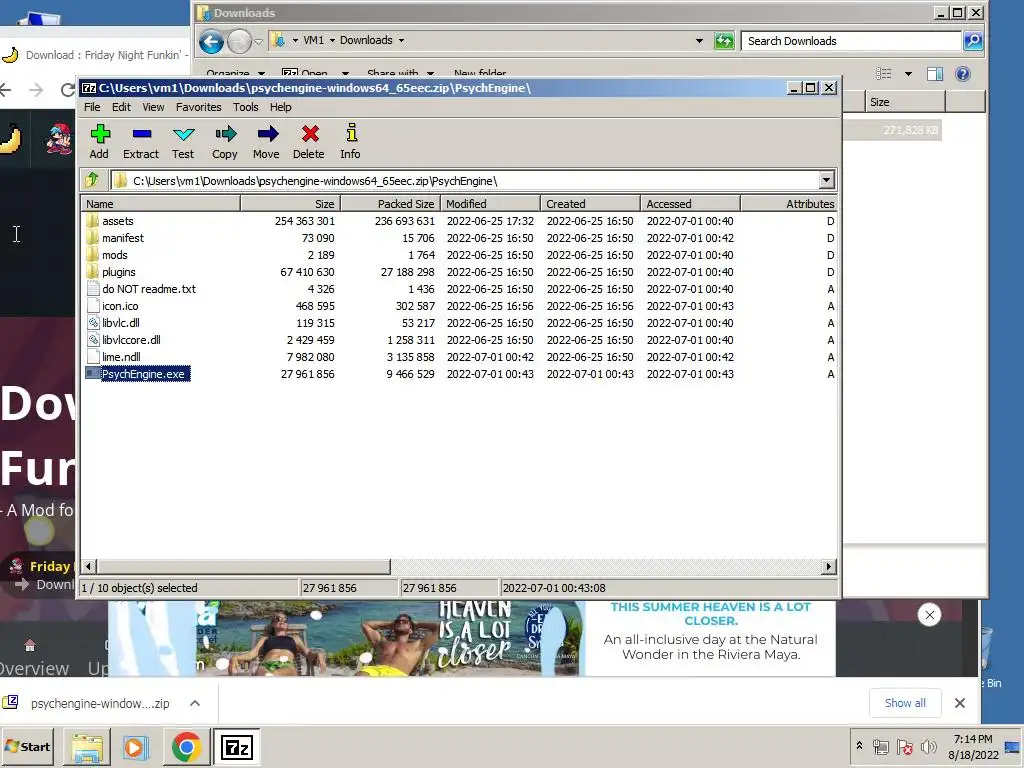Sort by Modified column header
This screenshot has width=1024, height=768.
pyautogui.click(x=490, y=204)
